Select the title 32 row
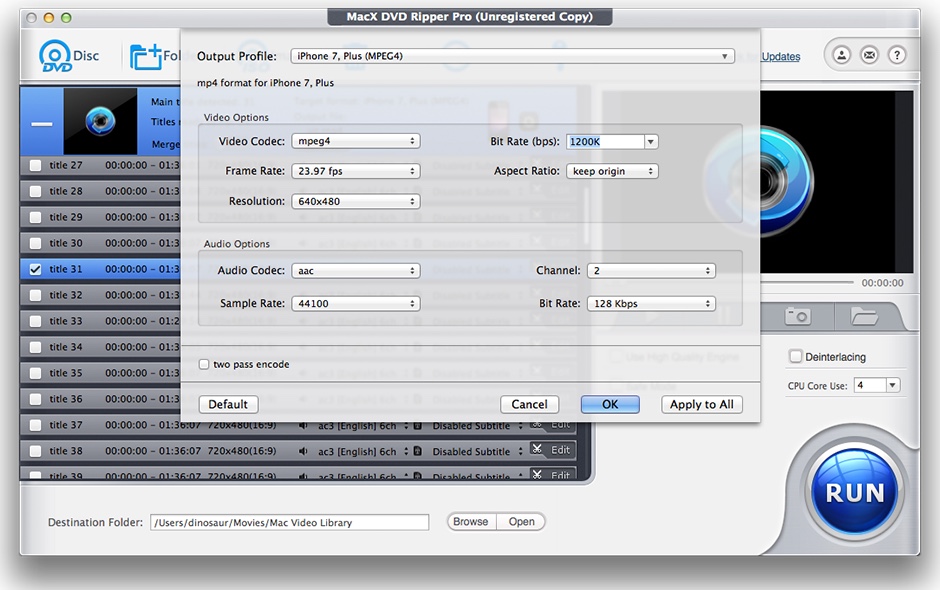The width and height of the screenshot is (940, 590). pos(101,295)
